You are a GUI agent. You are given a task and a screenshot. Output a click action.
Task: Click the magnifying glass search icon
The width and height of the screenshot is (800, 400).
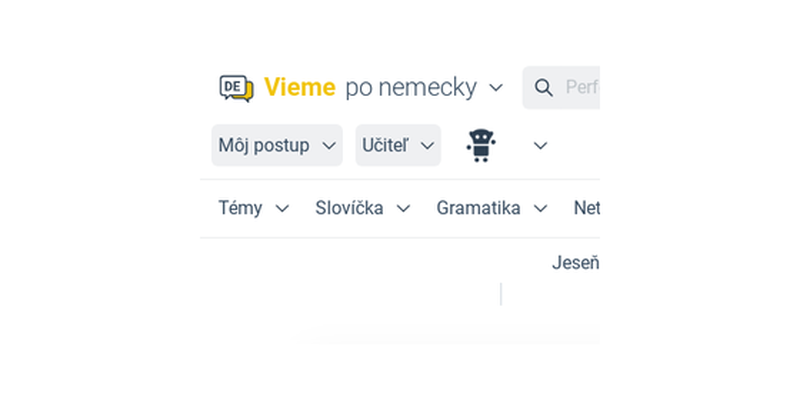pos(543,88)
